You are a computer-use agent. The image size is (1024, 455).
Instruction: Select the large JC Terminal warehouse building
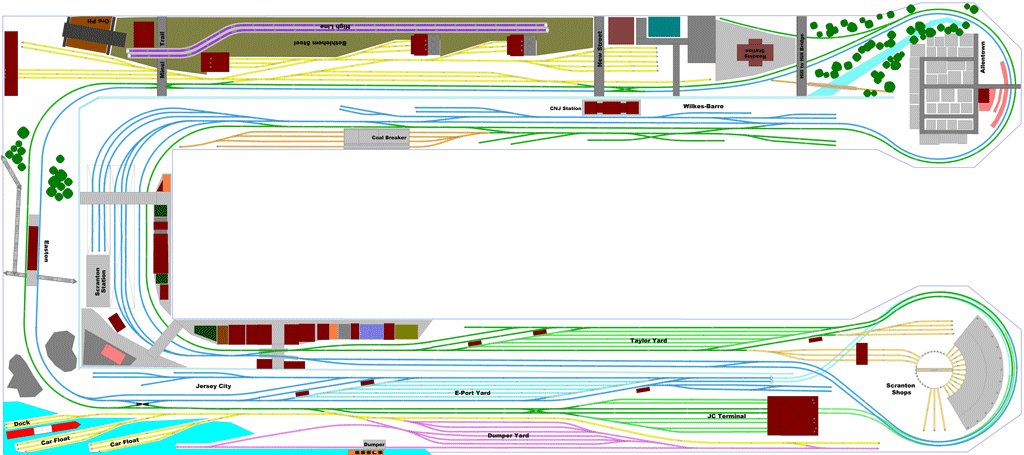point(793,415)
